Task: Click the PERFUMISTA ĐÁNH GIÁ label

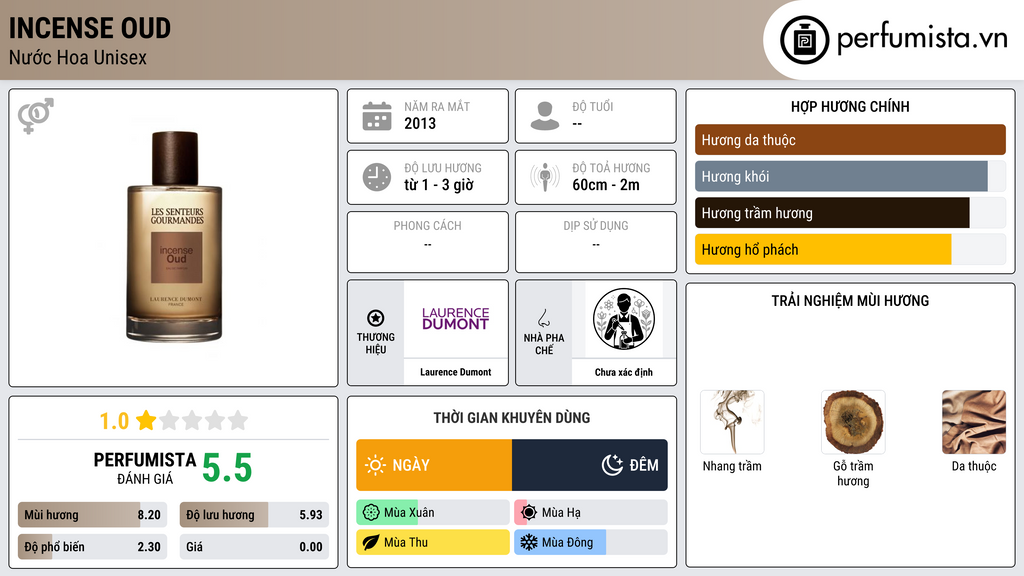Action: pos(145,468)
